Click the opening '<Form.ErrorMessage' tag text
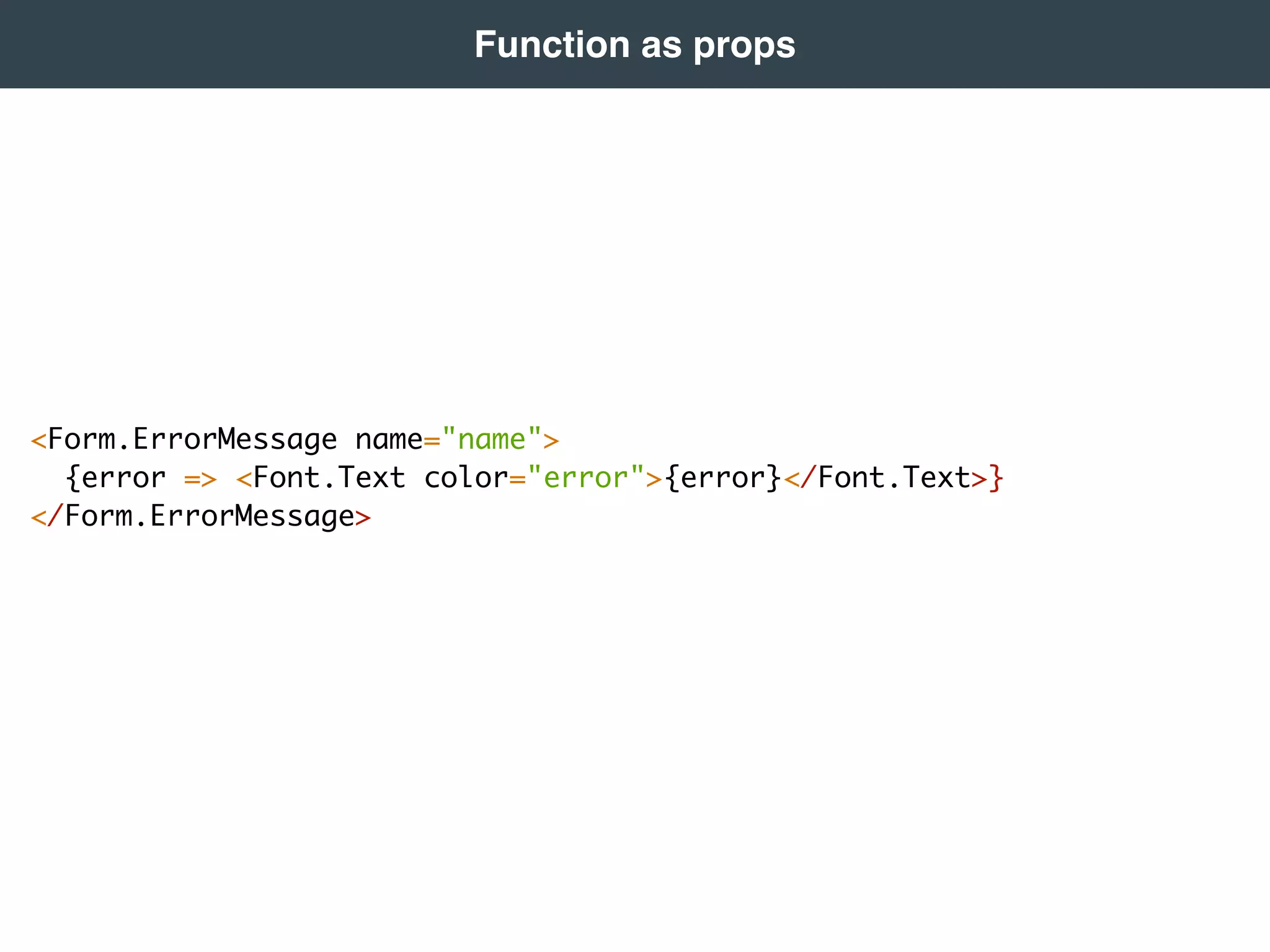The image size is (1270, 952). 184,440
